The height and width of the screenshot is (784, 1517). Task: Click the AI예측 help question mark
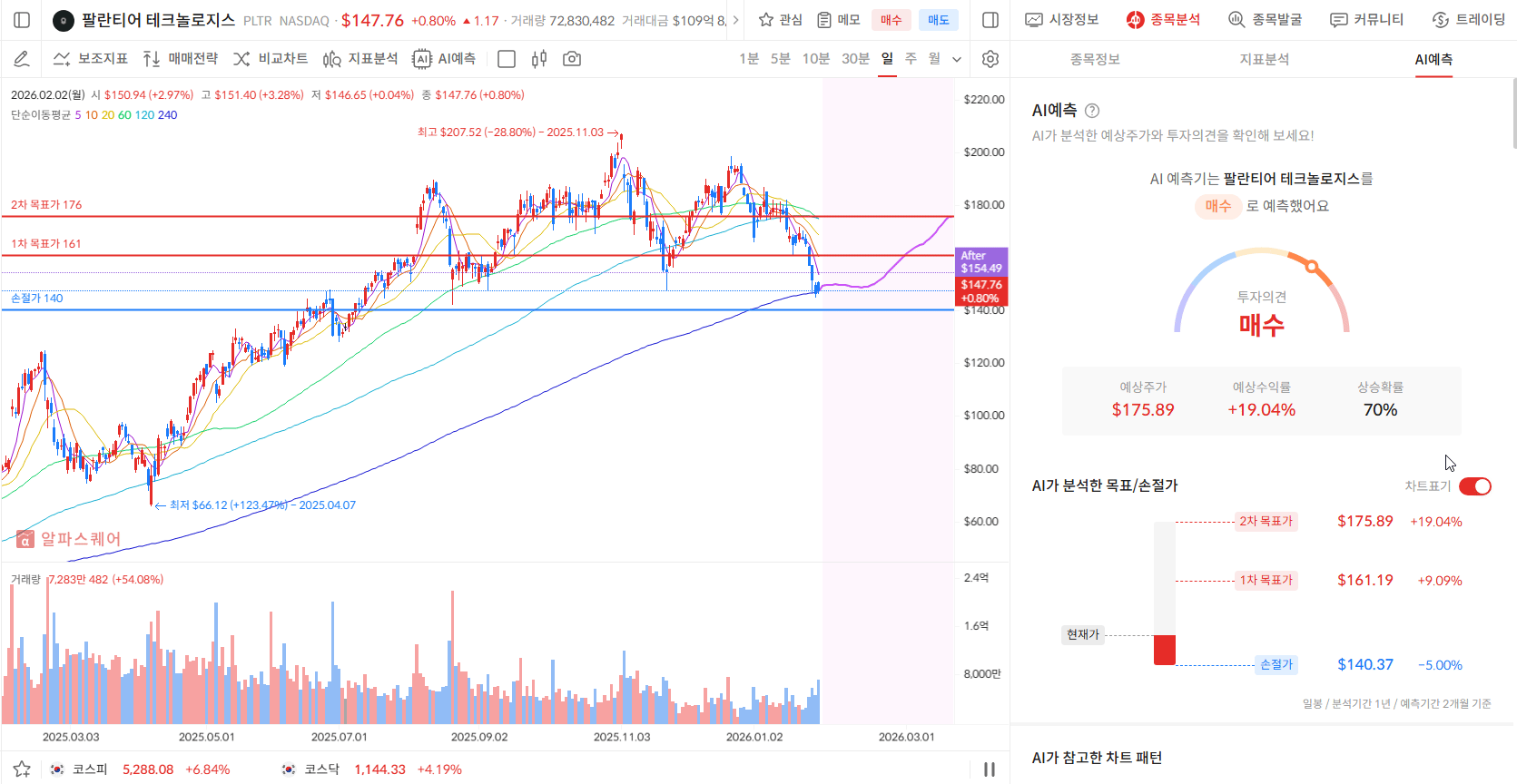1092,111
